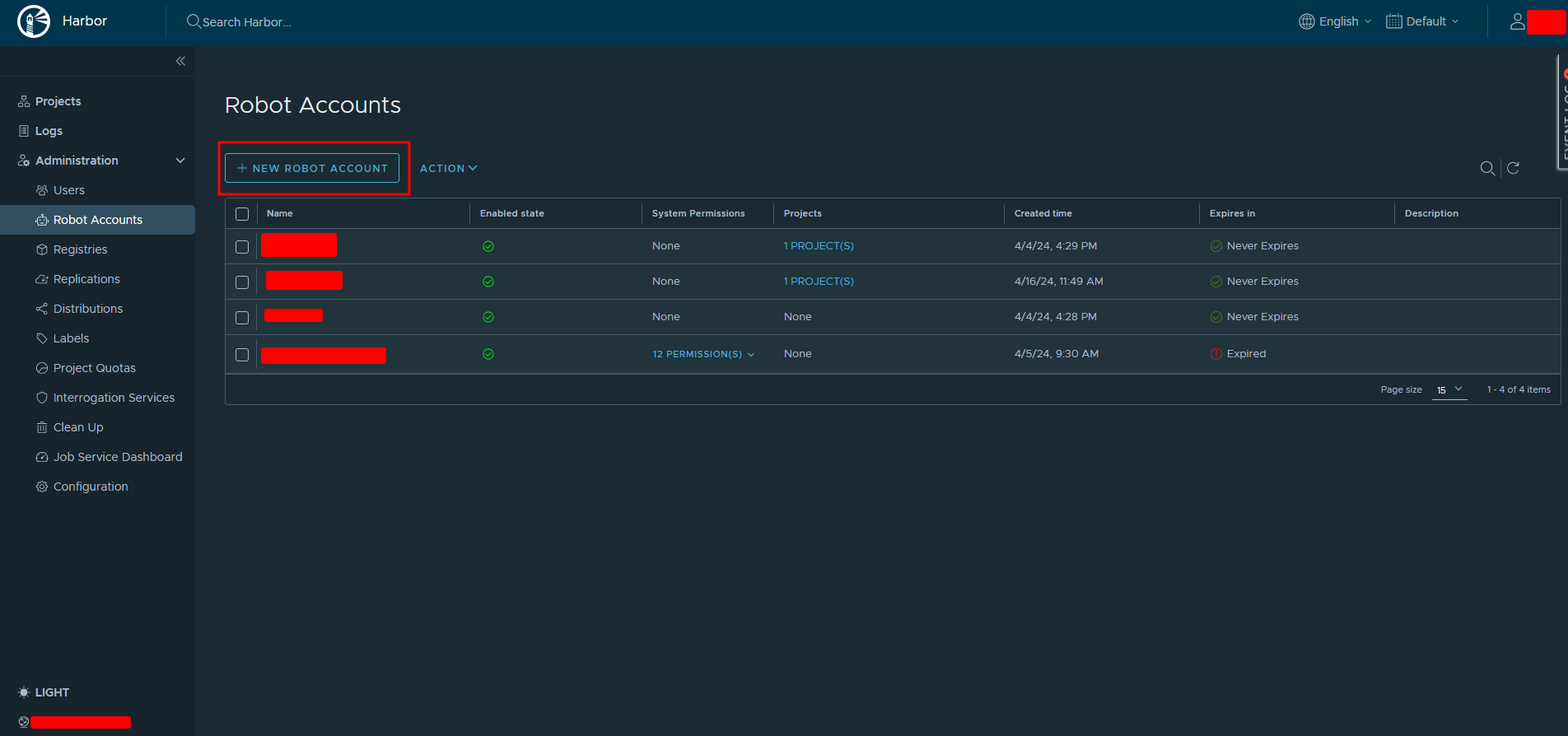Viewport: 1568px width, 736px height.
Task: Click NEW ROBOT ACCOUNT button
Action: pyautogui.click(x=312, y=168)
